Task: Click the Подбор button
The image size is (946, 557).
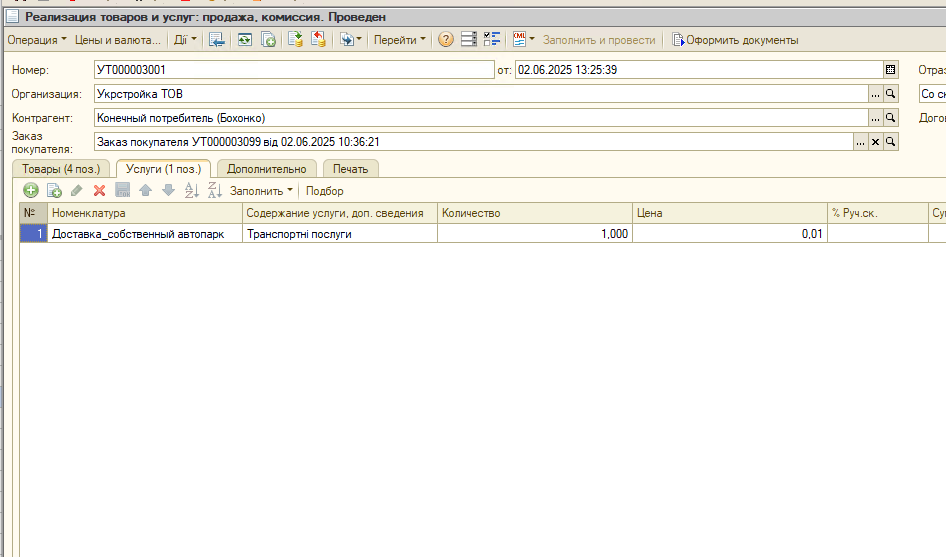Action: (325, 191)
